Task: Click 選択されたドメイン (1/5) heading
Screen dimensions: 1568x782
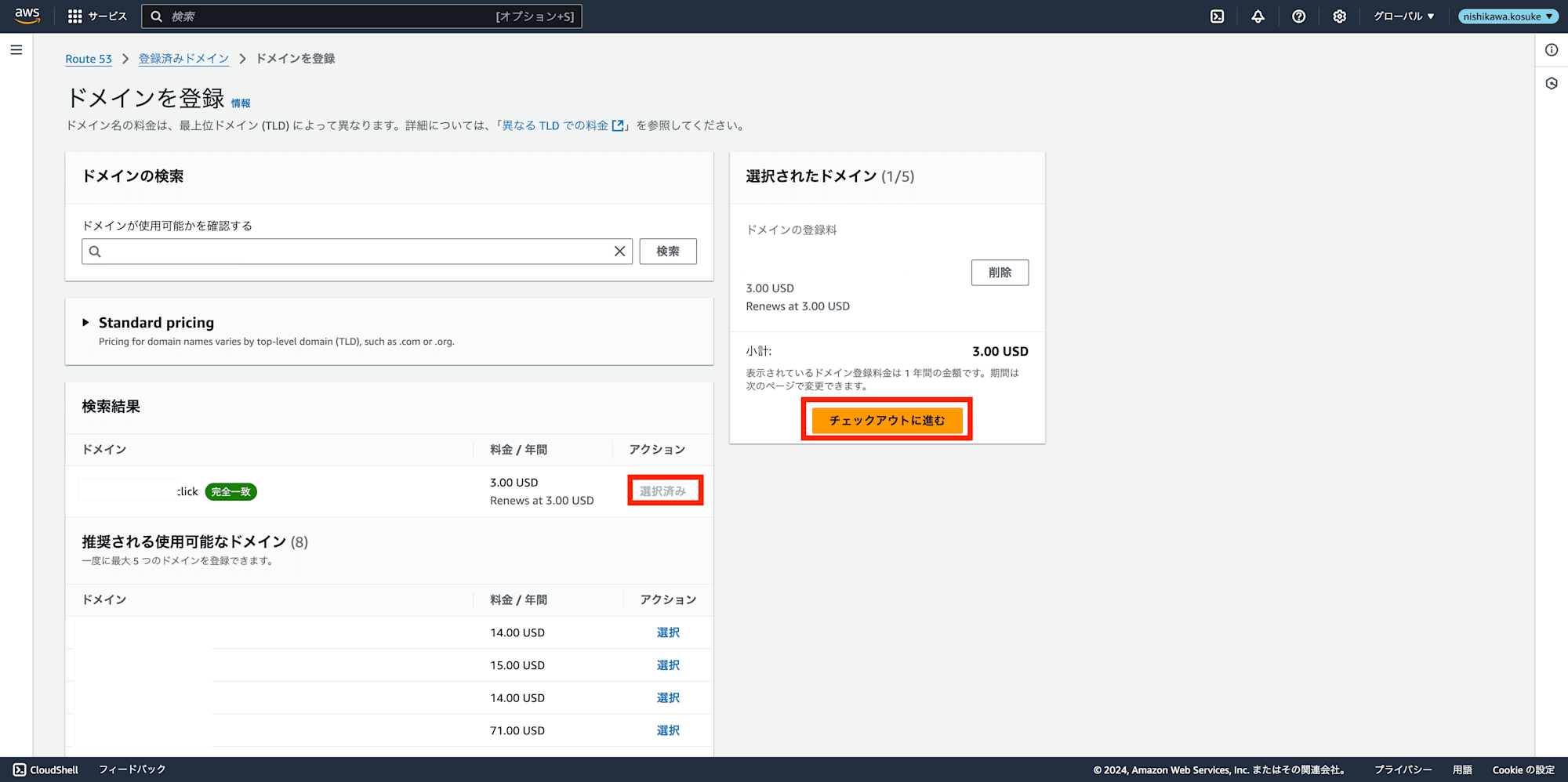Action: click(x=830, y=176)
